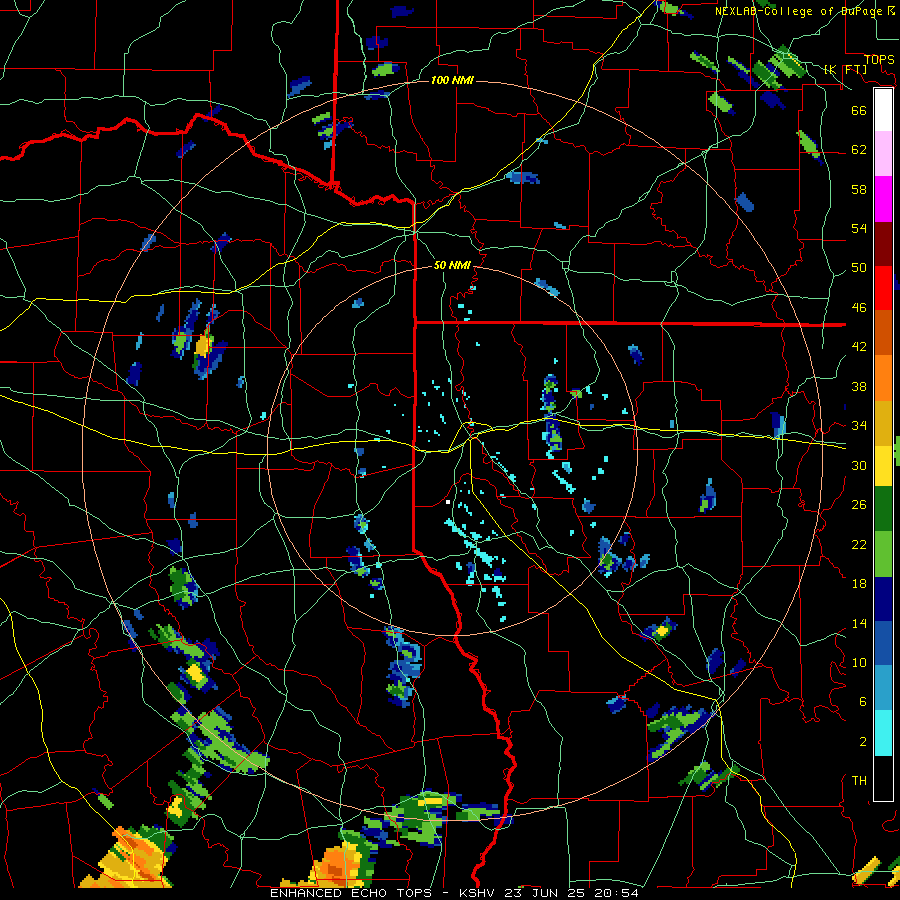Viewport: 900px width, 900px height.
Task: Click the 18 value on the scale
Action: coord(859,584)
